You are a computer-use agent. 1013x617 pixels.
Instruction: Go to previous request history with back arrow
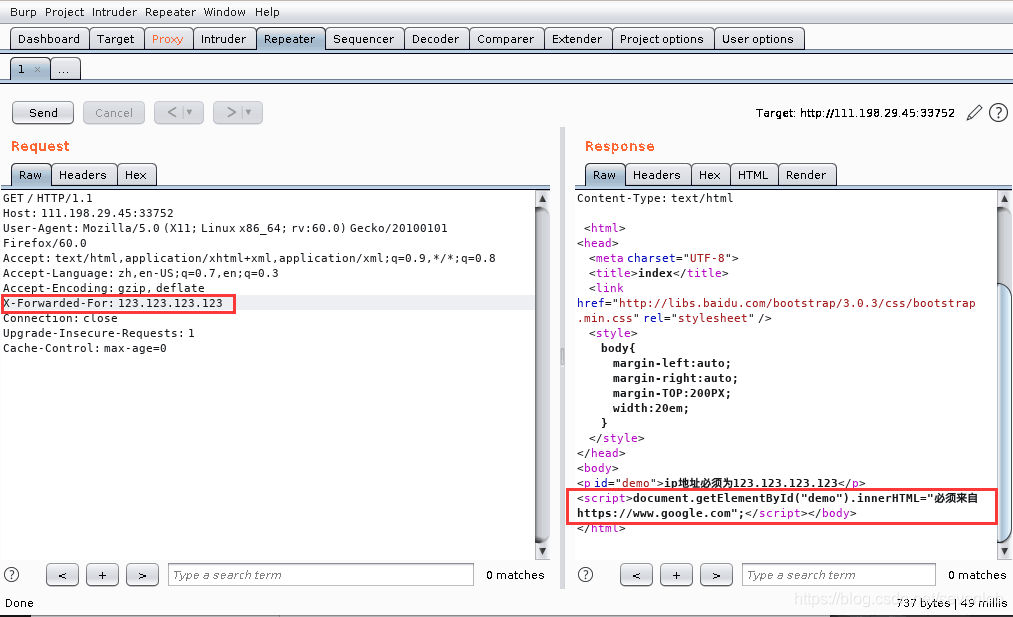(172, 112)
